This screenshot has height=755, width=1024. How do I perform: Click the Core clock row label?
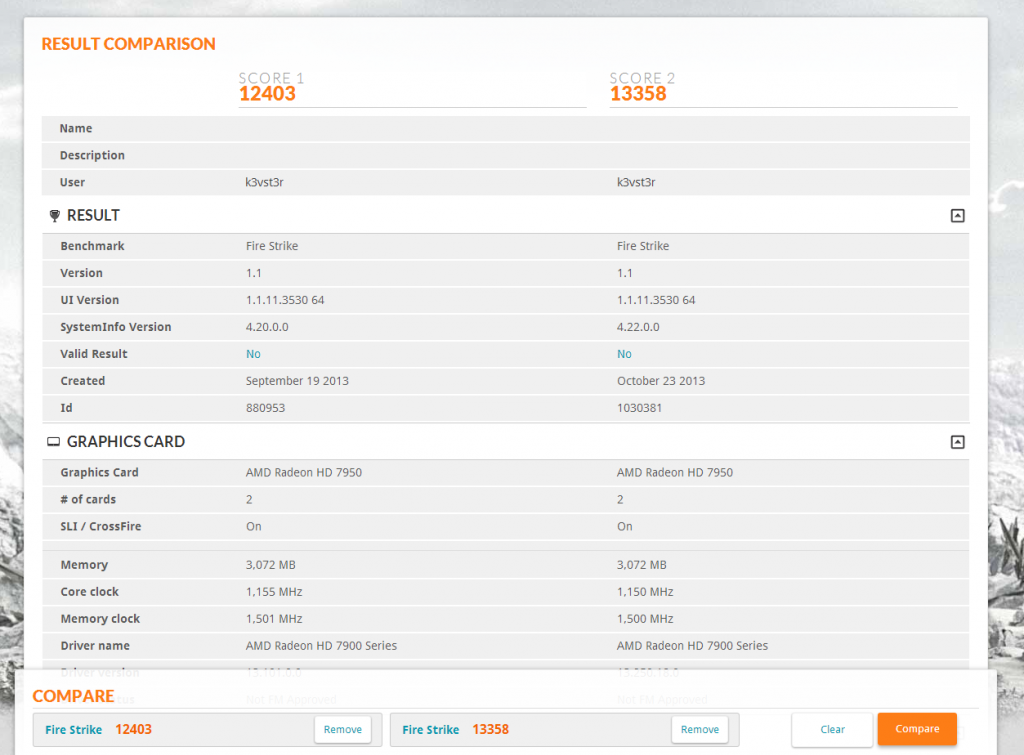pyautogui.click(x=89, y=592)
